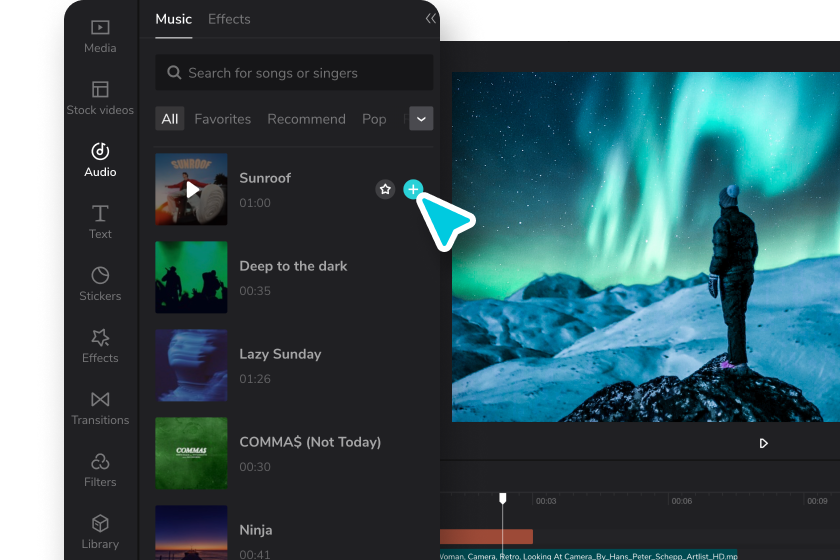The image size is (840, 560).
Task: Click the COMMA$ (Not Today) title
Action: coord(310,442)
